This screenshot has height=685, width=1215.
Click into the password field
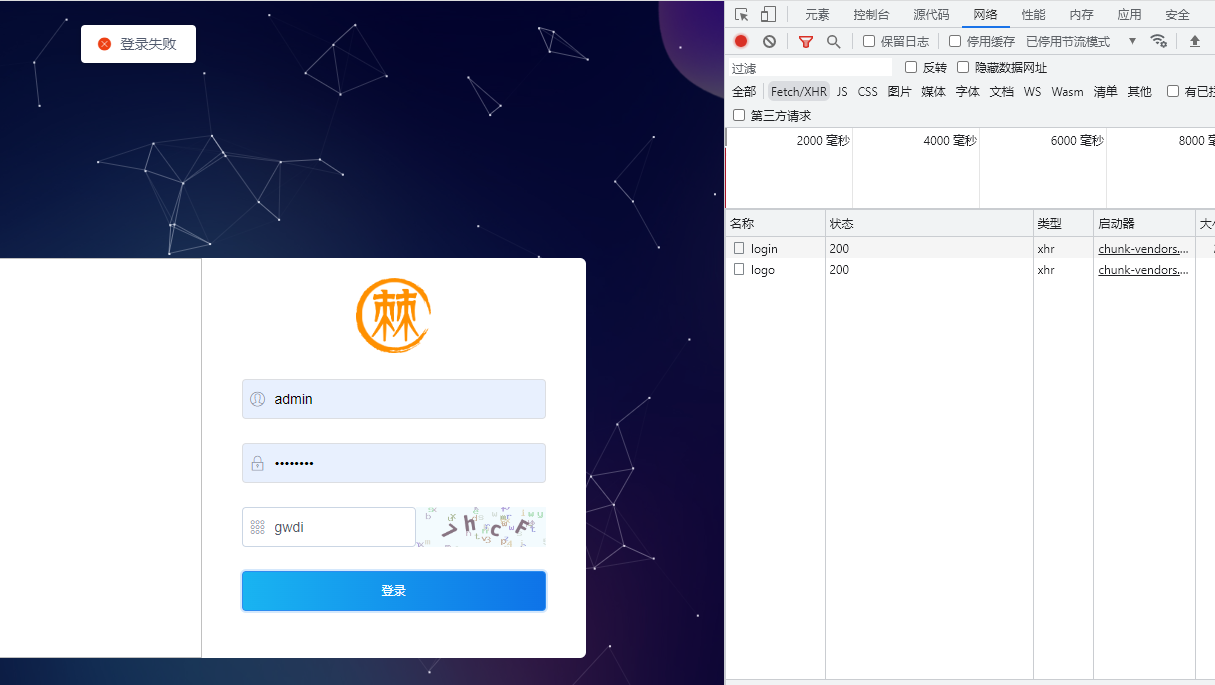[394, 463]
